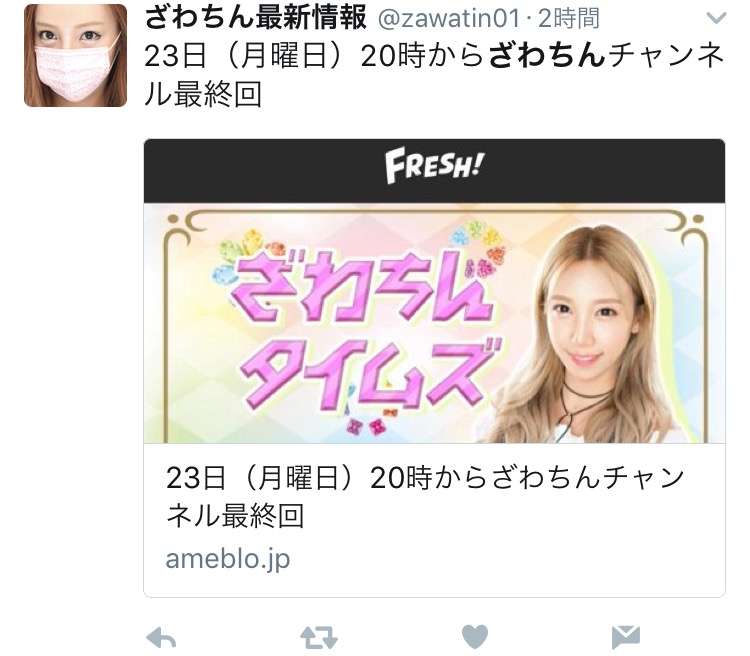Click the 2時間 timestamp
Screen dimensions: 750x656
click(569, 18)
